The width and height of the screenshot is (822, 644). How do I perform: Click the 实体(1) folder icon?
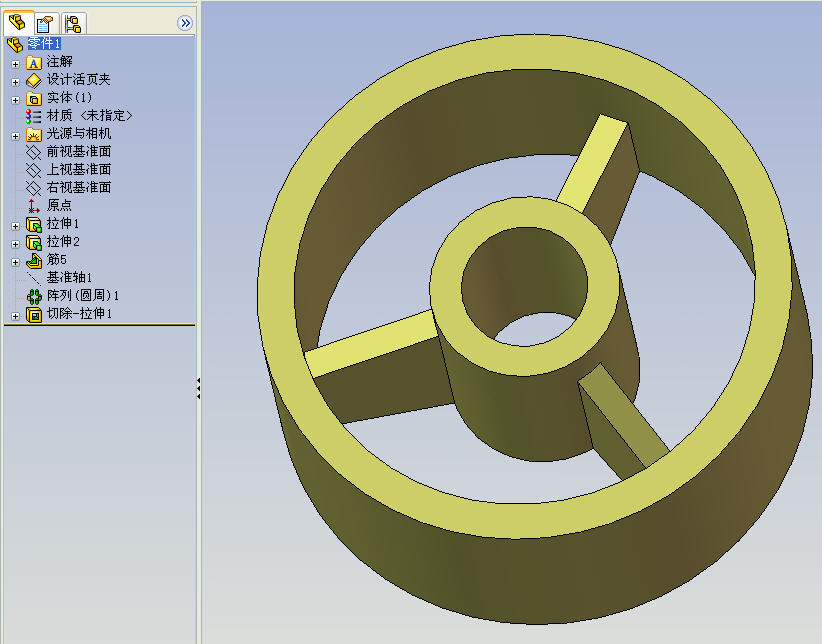click(34, 99)
